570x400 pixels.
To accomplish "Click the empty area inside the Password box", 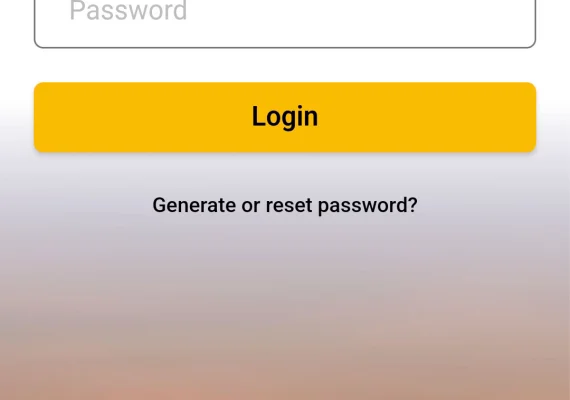I will click(x=364, y=22).
